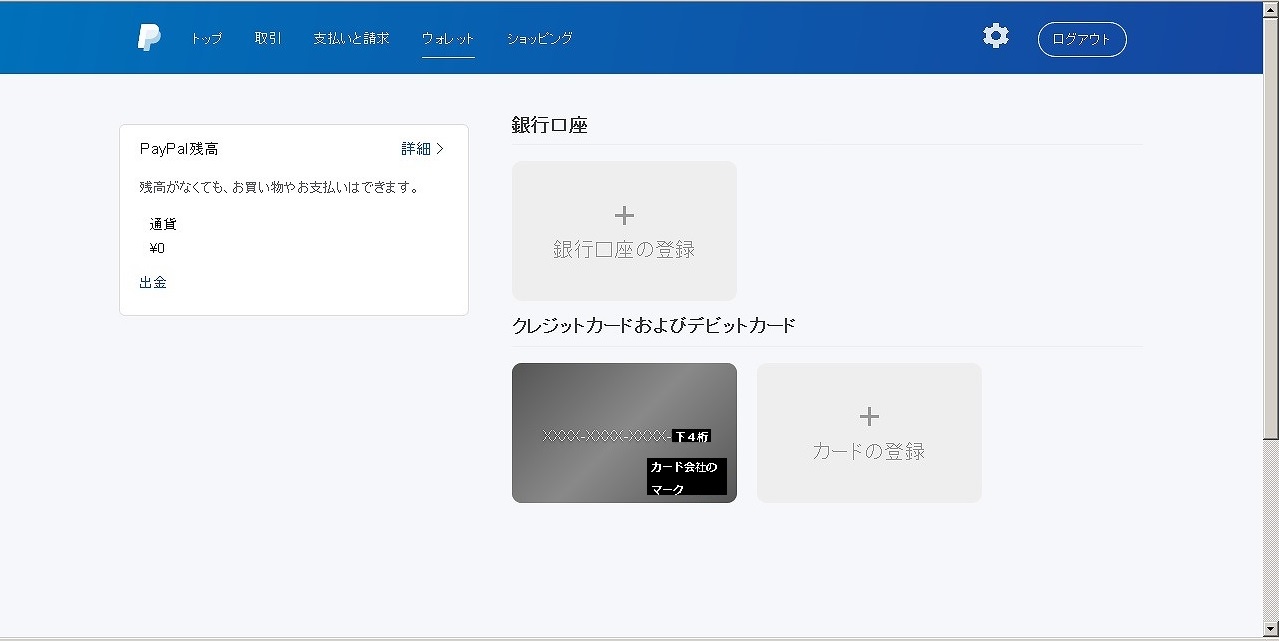Click the クレジットカードおよびデビットカード heading

[654, 326]
